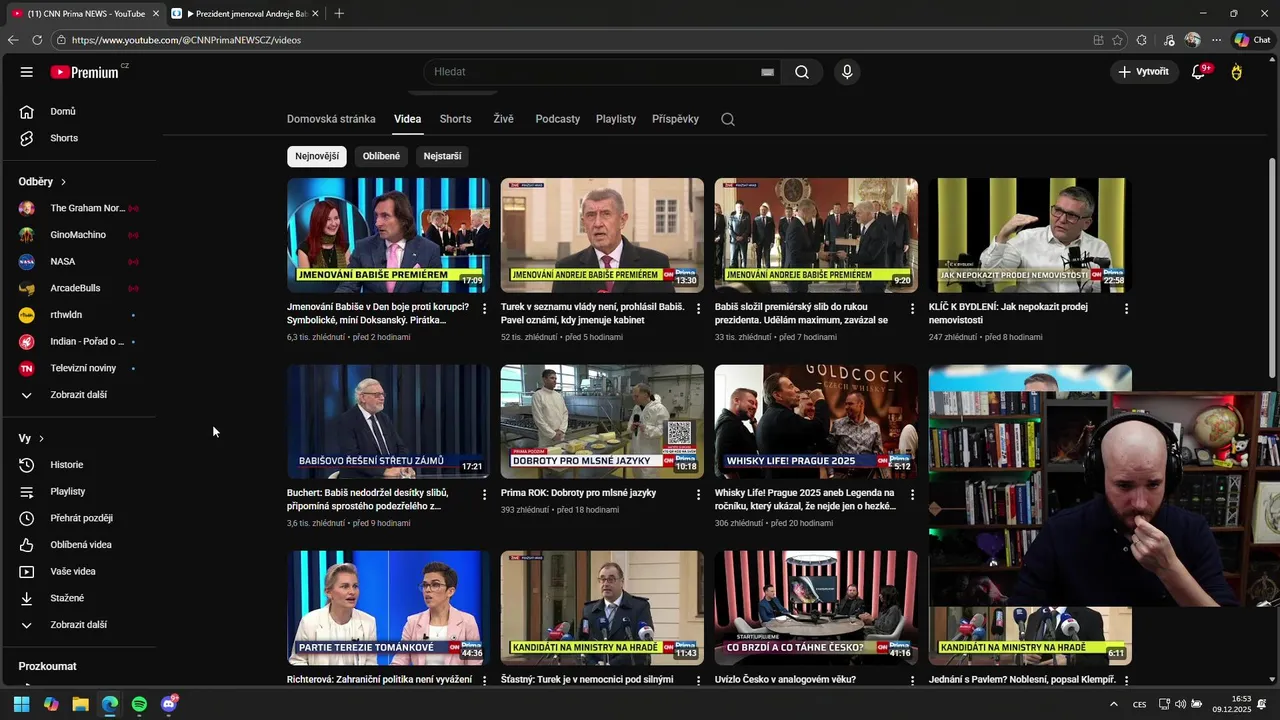This screenshot has width=1280, height=720.
Task: Open options menu for Whisky Life video
Action: click(912, 495)
